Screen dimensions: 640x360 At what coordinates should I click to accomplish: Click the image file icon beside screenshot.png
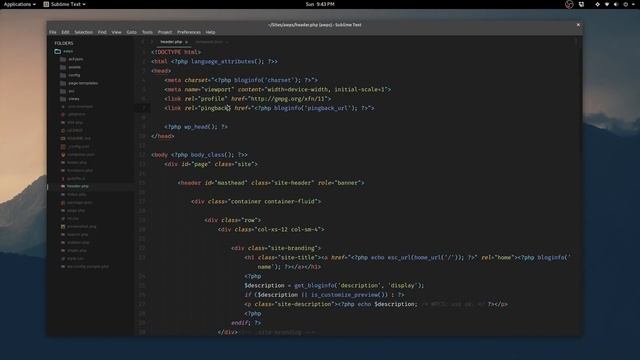point(63,227)
